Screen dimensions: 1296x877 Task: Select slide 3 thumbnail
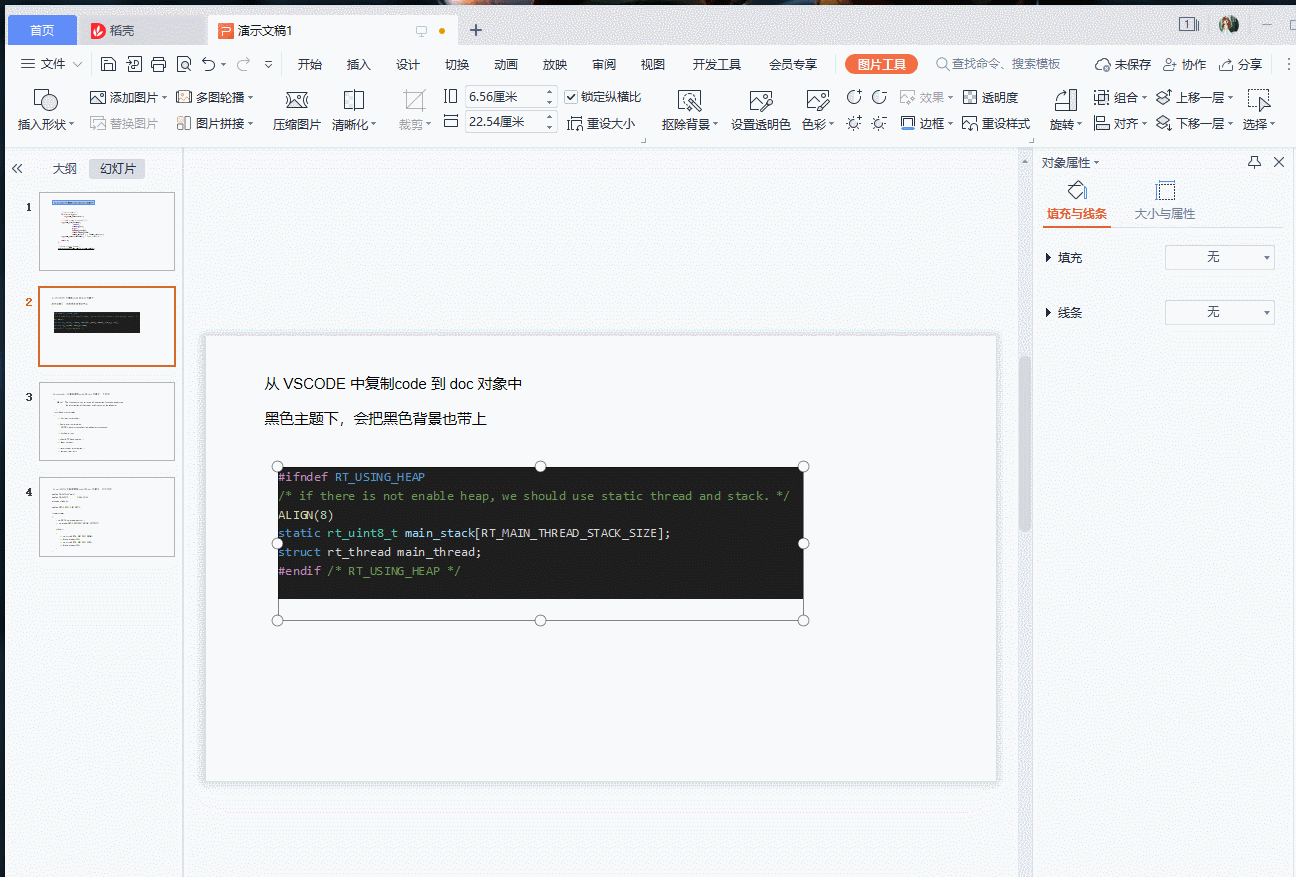[x=107, y=421]
